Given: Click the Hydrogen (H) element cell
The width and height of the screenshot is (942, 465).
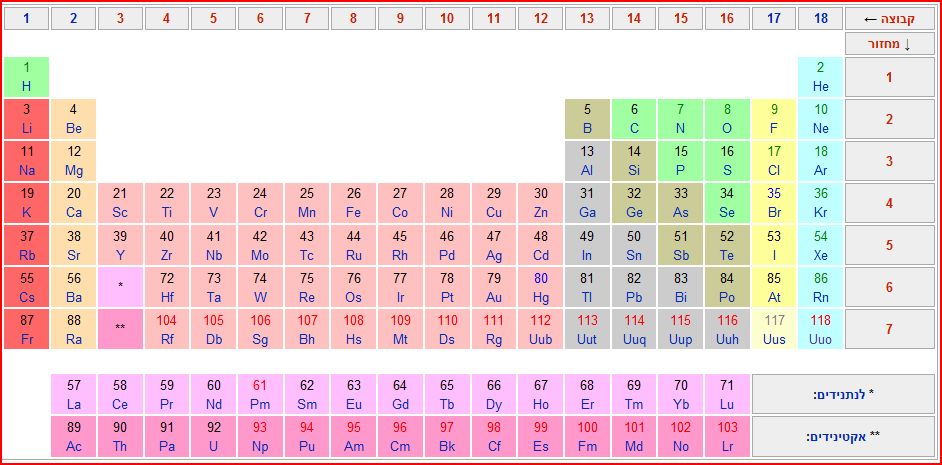Looking at the screenshot, I should click(26, 77).
